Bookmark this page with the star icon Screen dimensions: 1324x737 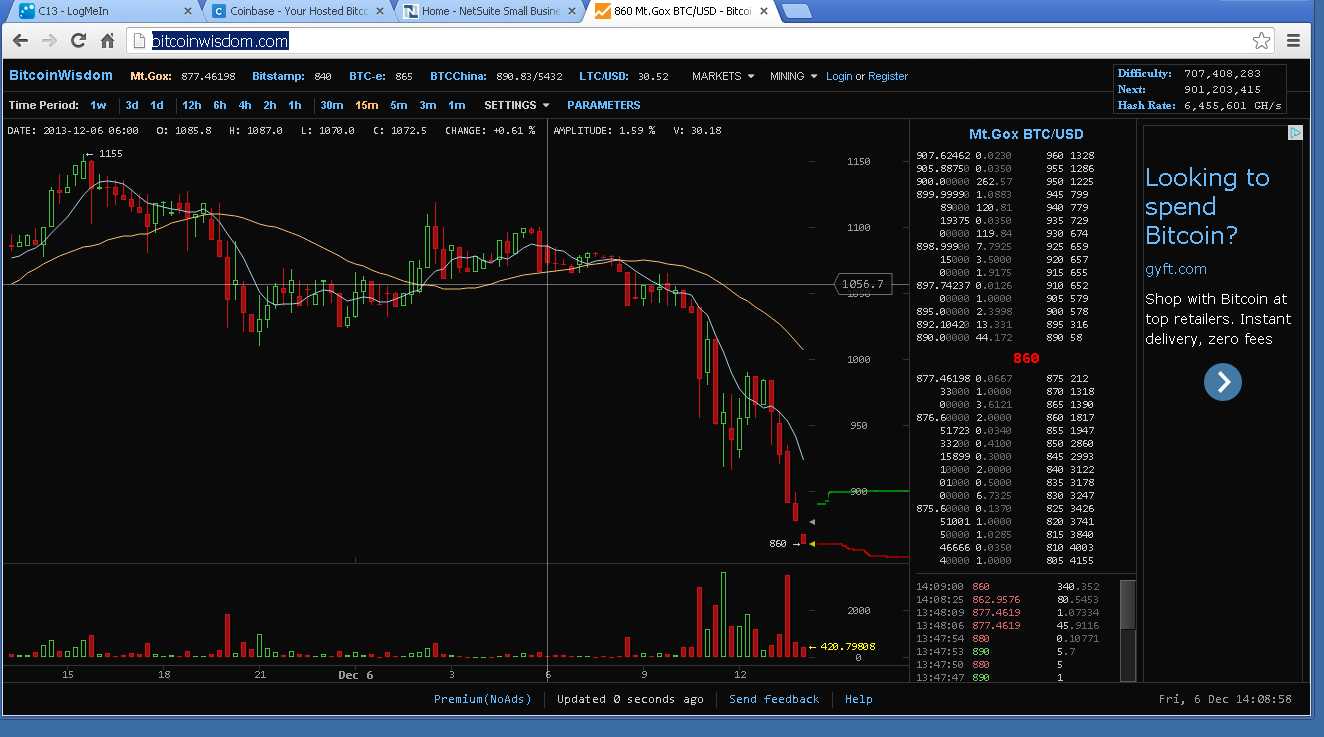pyautogui.click(x=1261, y=41)
